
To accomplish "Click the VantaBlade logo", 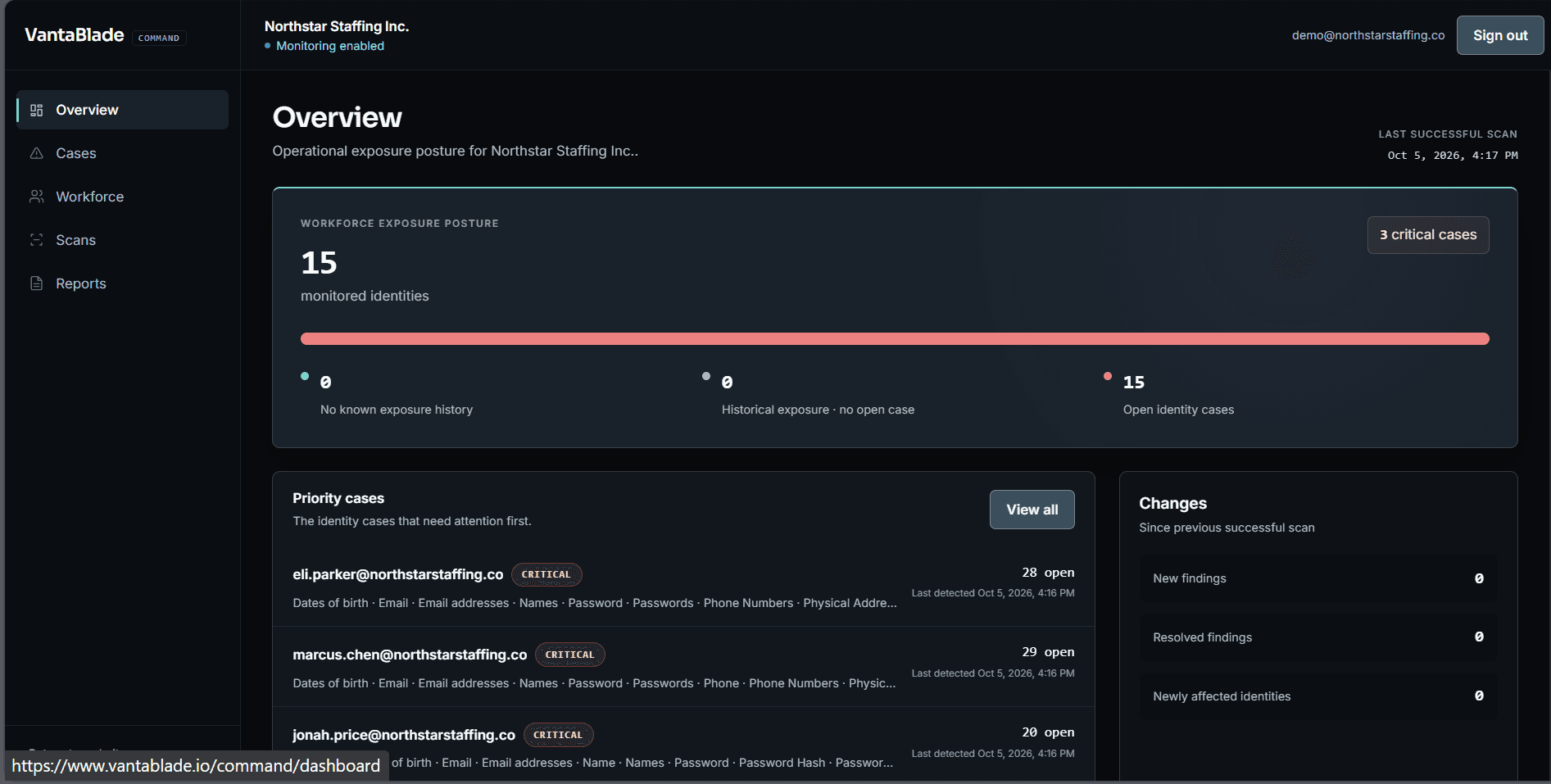I will (x=75, y=34).
